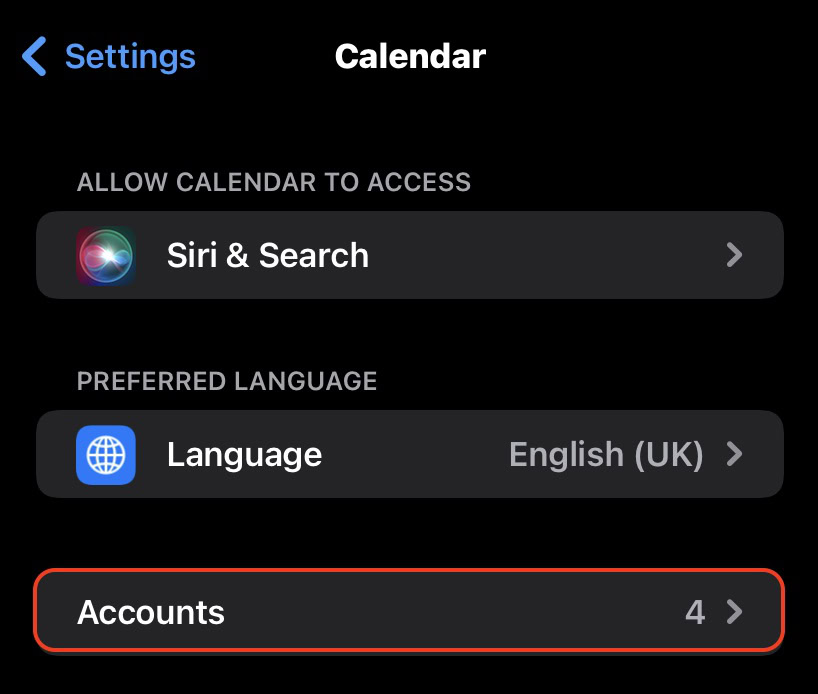Screen dimensions: 818x694
Task: Click the word Search in the Siri row
Action: (313, 256)
